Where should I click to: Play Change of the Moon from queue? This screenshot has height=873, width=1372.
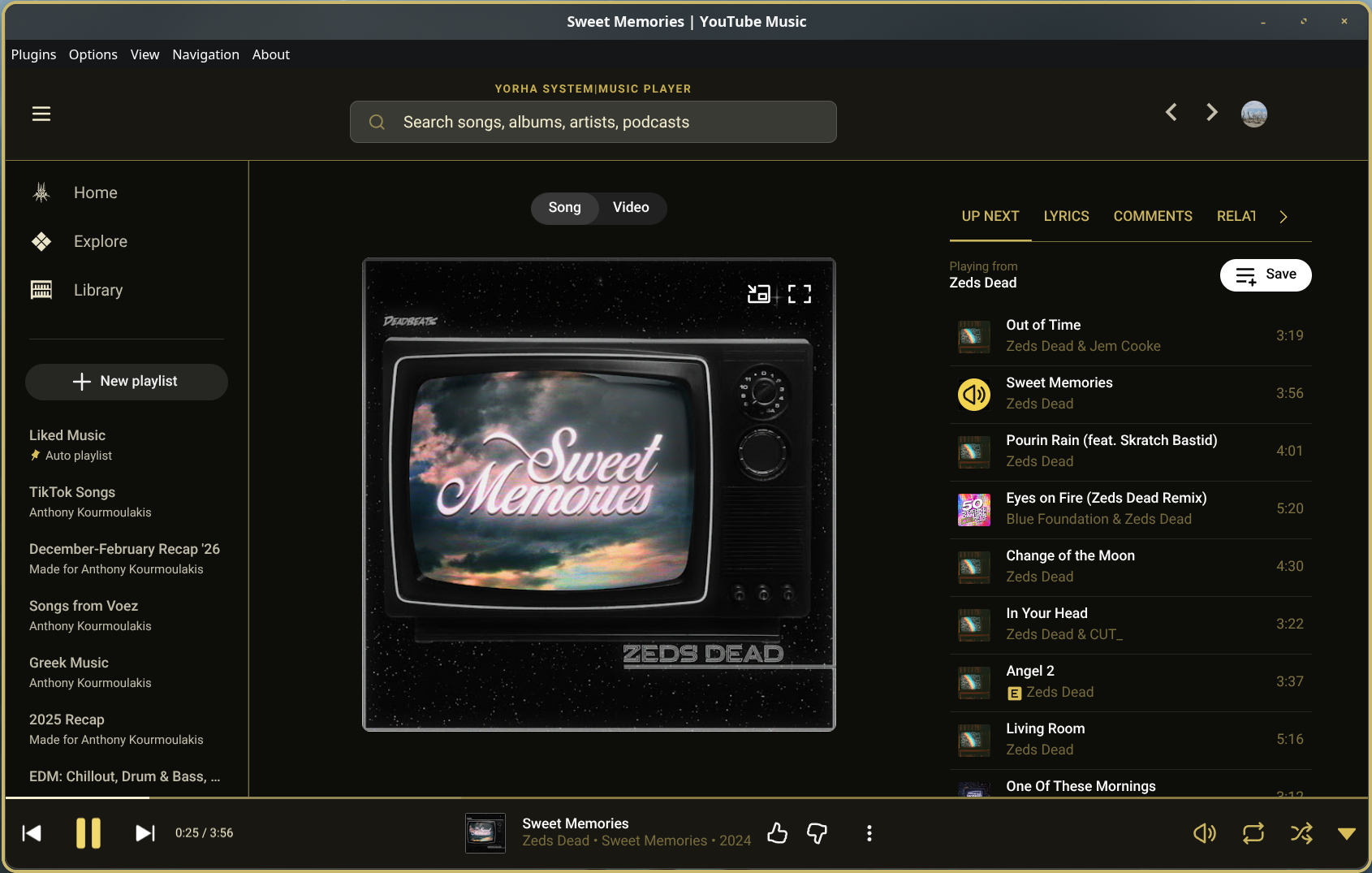(x=1131, y=568)
